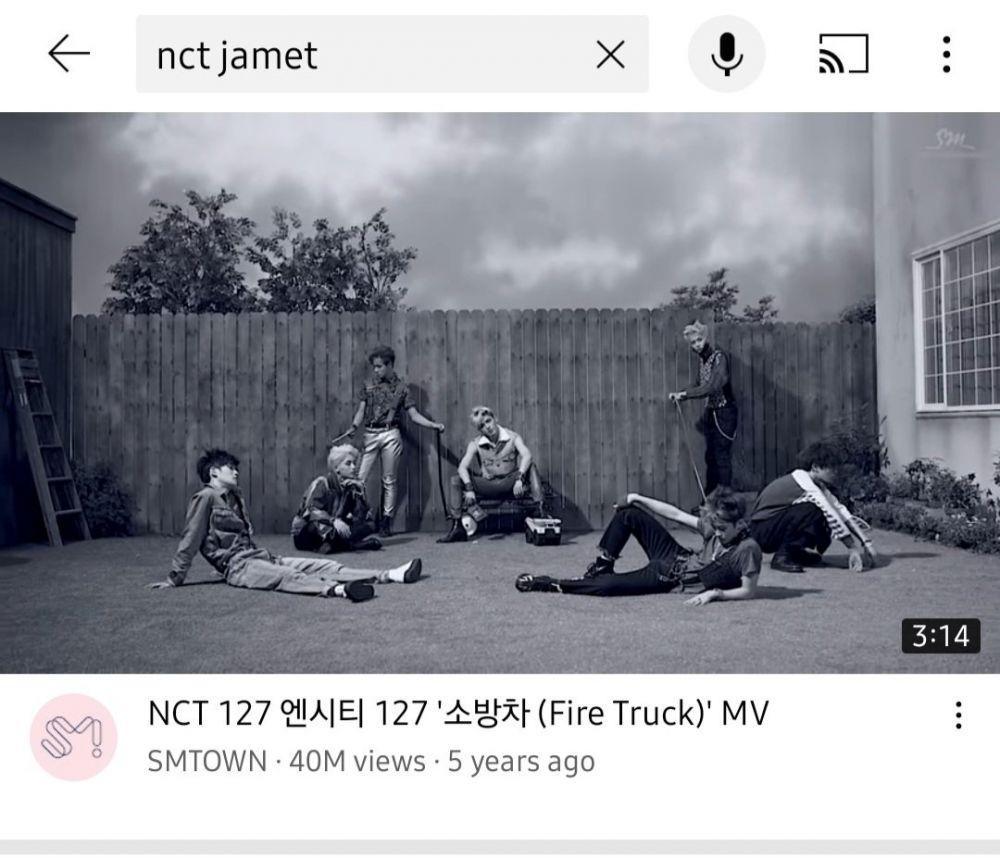
Task: Click the SMTOWN channel avatar
Action: (x=74, y=737)
